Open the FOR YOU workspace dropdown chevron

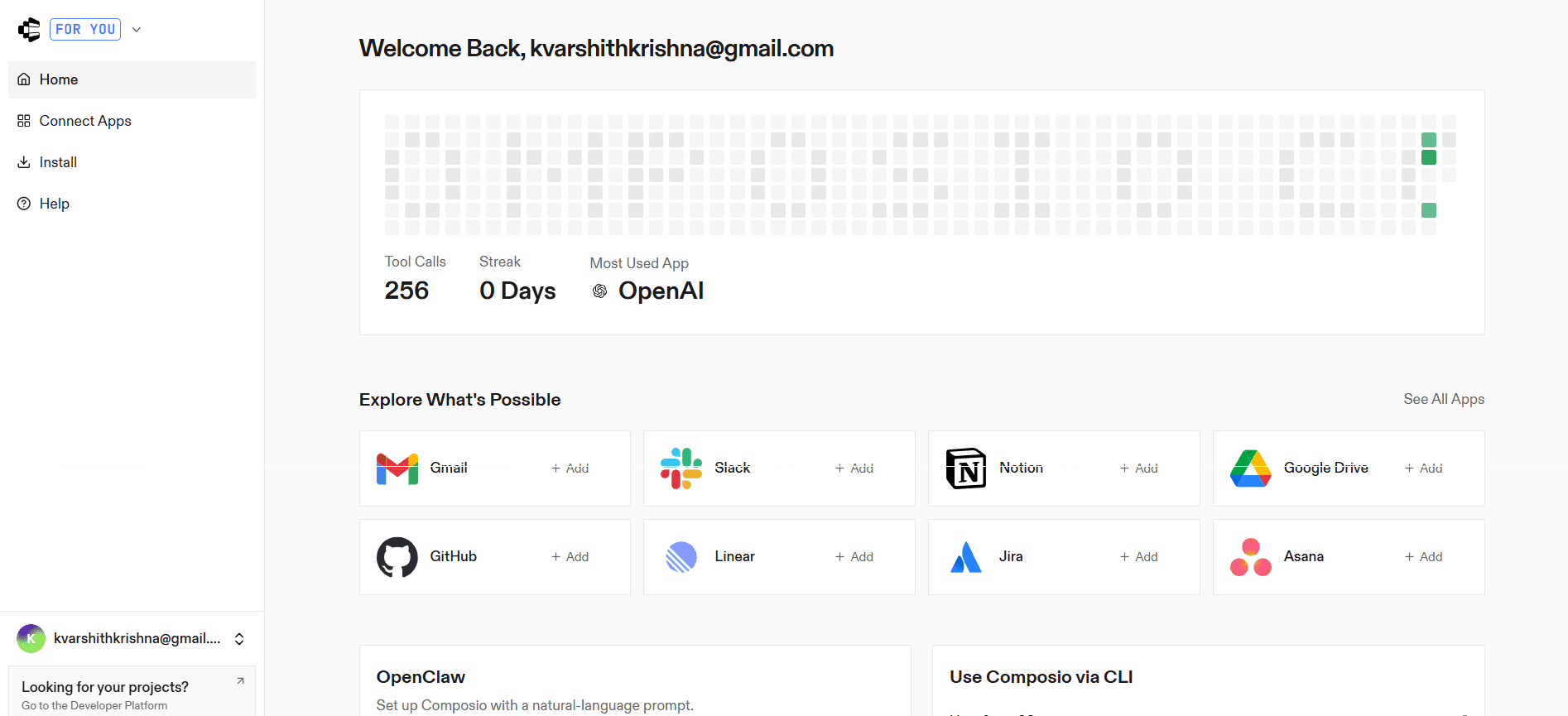click(x=137, y=30)
